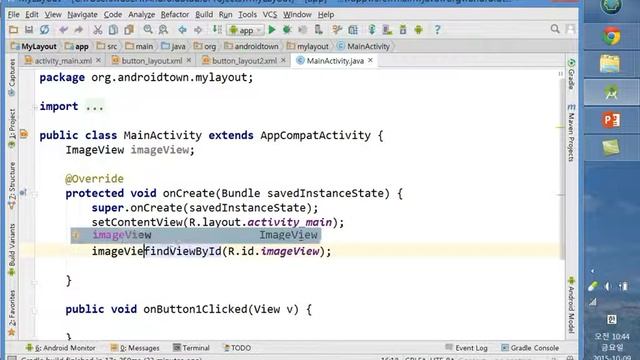
Task: Toggle the Build Variants tool window
Action: click(x=12, y=250)
